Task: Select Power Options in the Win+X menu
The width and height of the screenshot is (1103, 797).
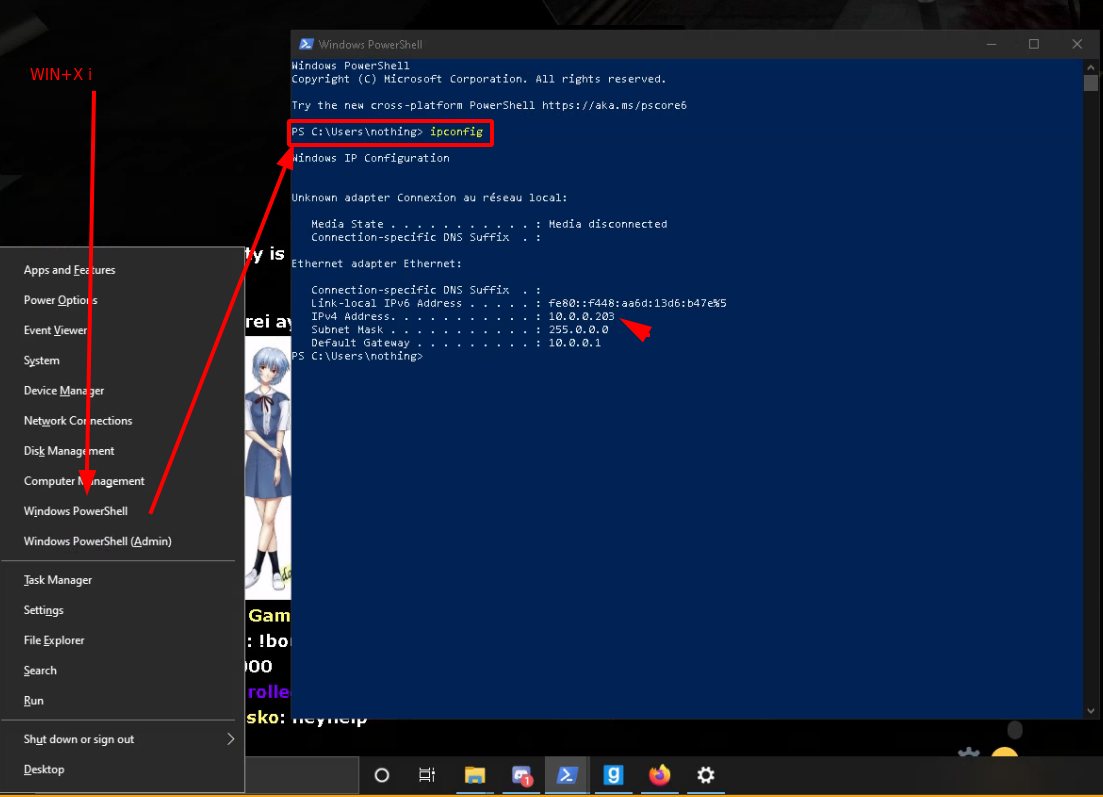Action: [122, 300]
